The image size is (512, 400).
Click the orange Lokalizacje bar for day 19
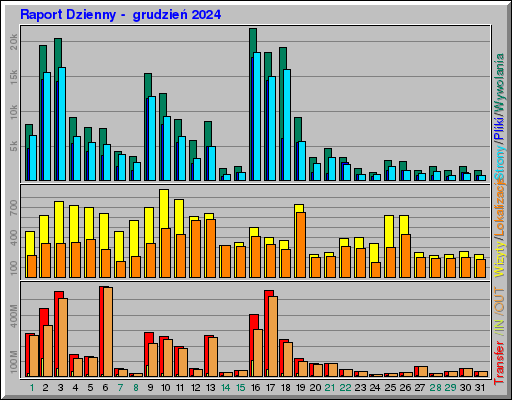pyautogui.click(x=301, y=245)
